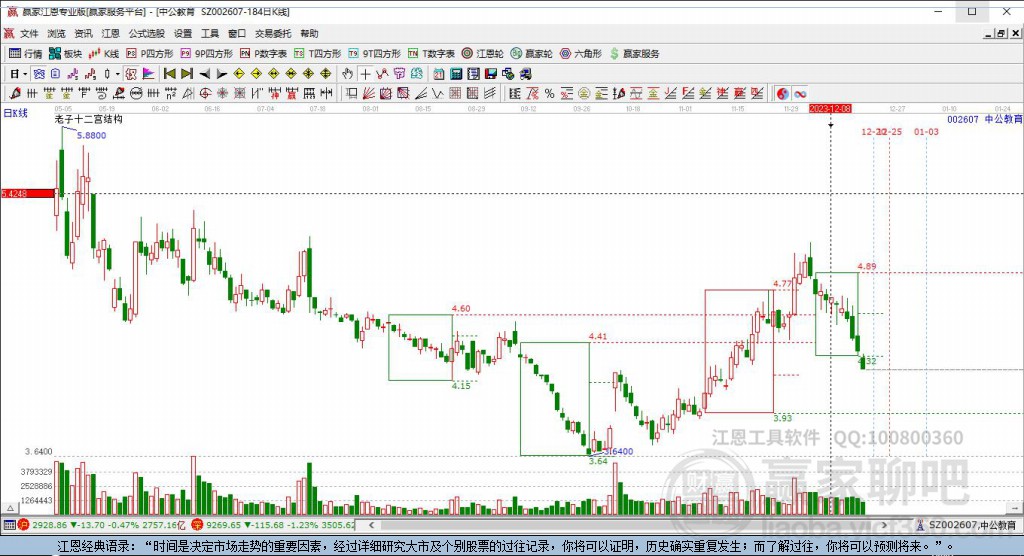Click the red 5.4248 price tag

[x=27, y=193]
